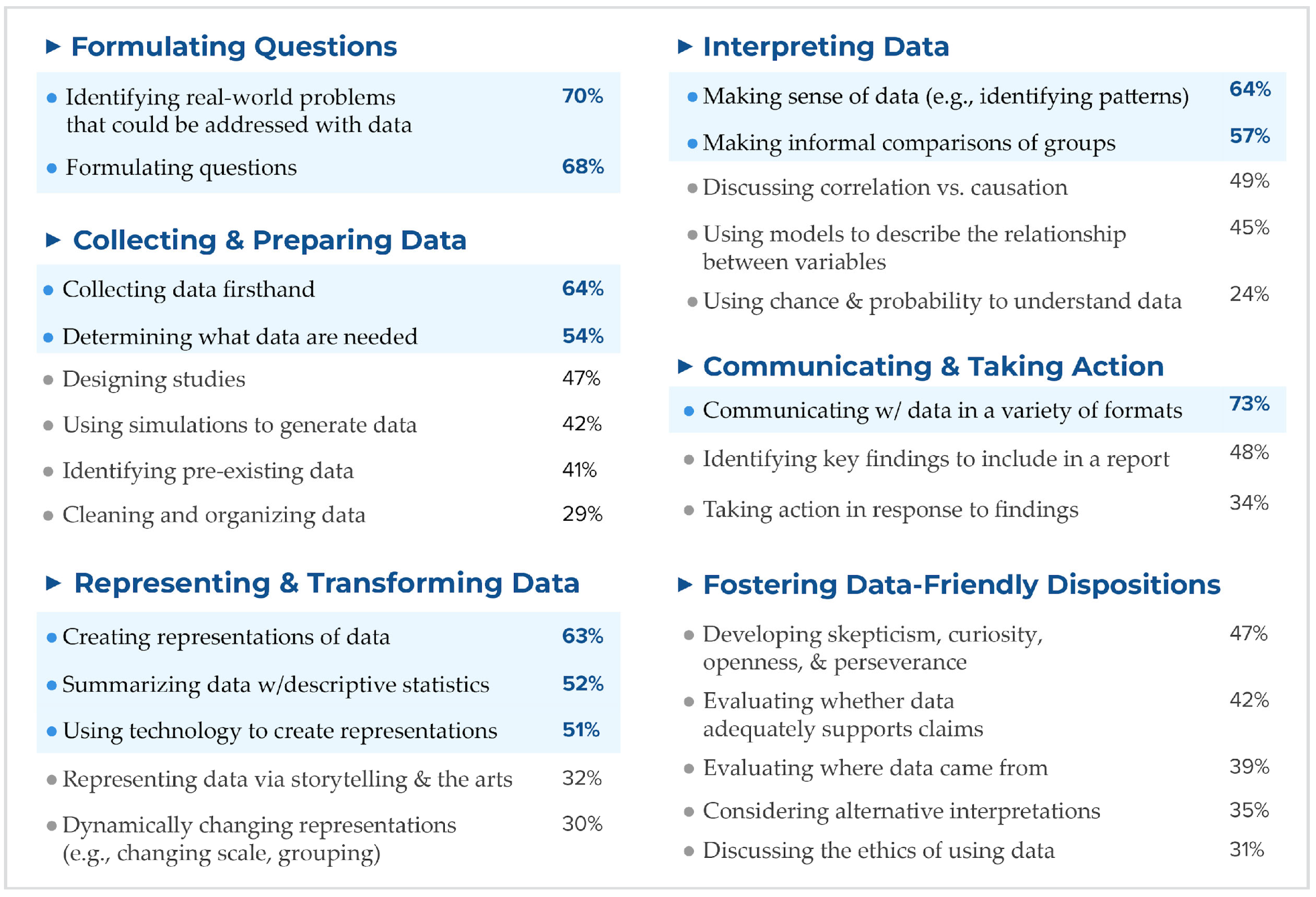
Task: Collapse the Representing & Transforming Data triangle
Action: [x=53, y=583]
